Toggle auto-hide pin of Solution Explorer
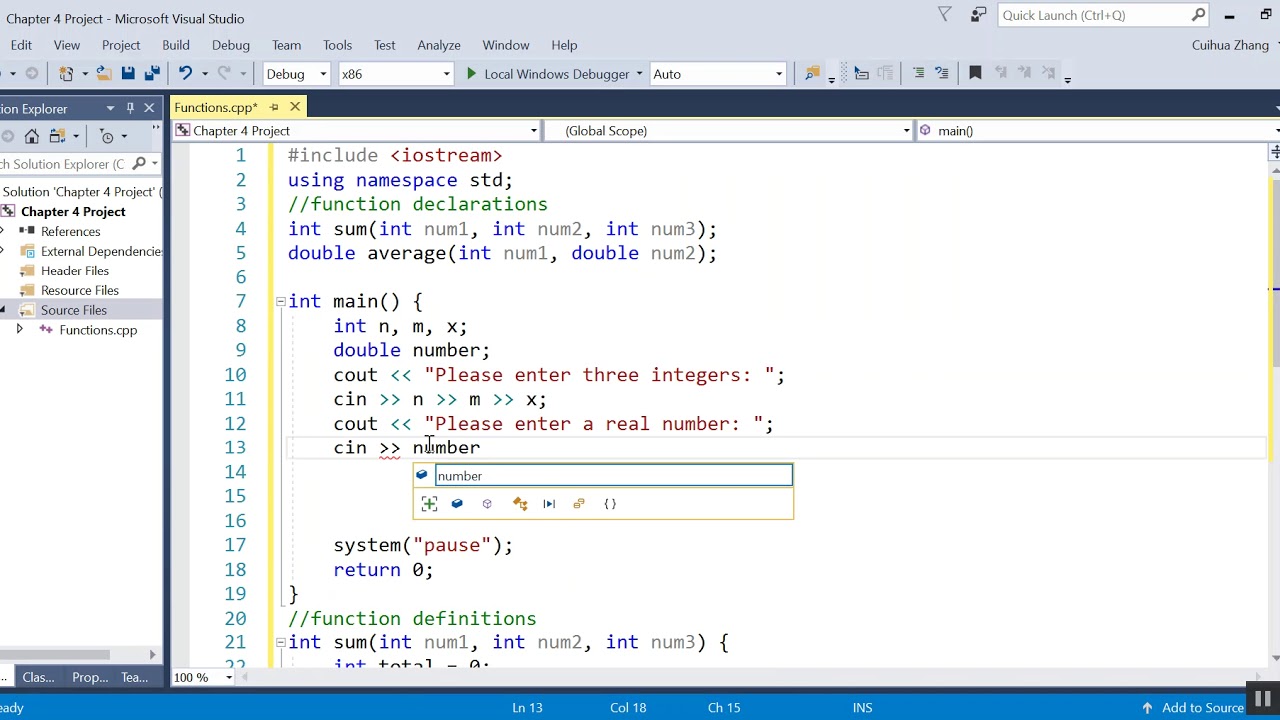Screen dimensions: 1280x720 pyautogui.click(x=130, y=108)
